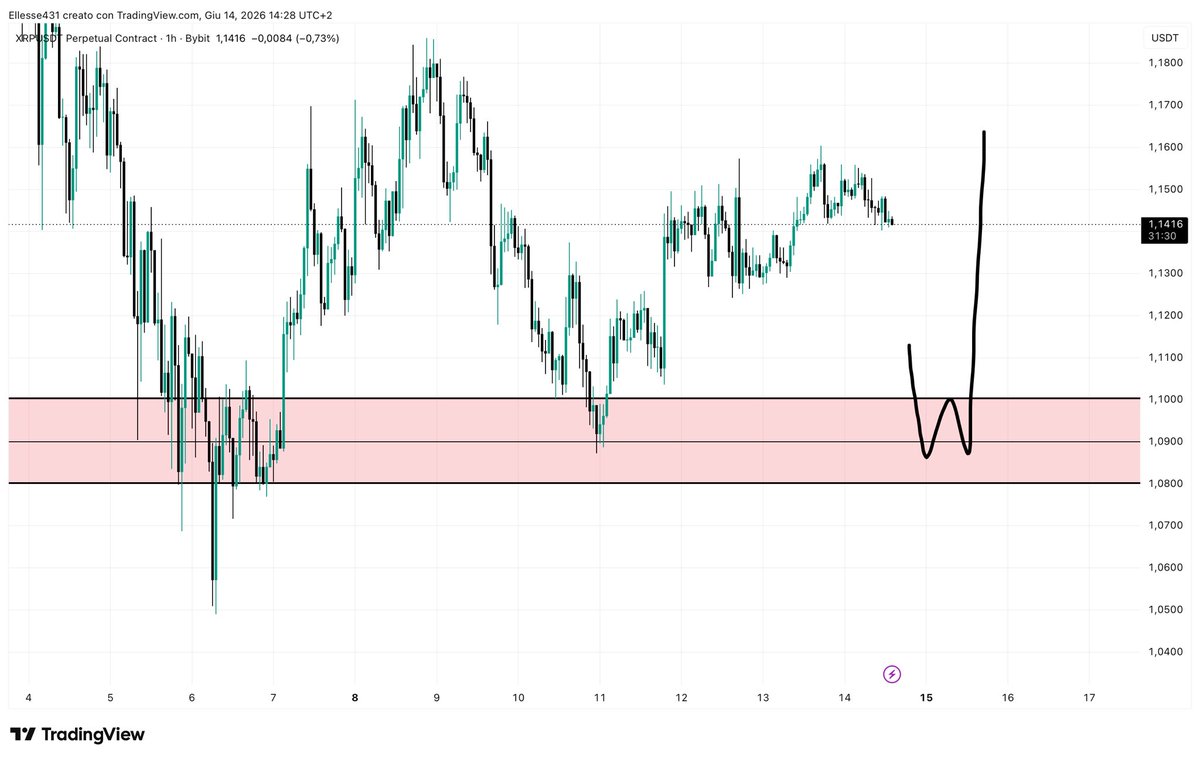Click the −0,0084 (−0,73%) price change text
The width and height of the screenshot is (1200, 760).
pos(297,38)
